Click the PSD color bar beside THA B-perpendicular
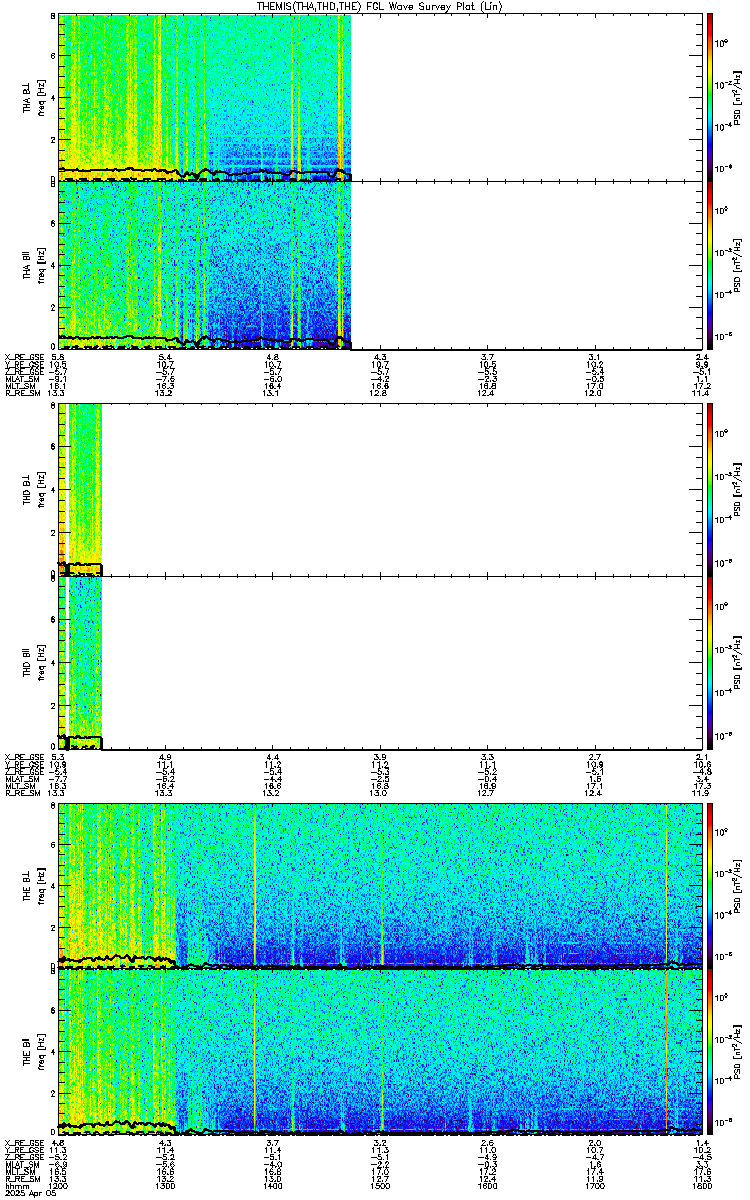The image size is (750, 1200). coord(709,98)
